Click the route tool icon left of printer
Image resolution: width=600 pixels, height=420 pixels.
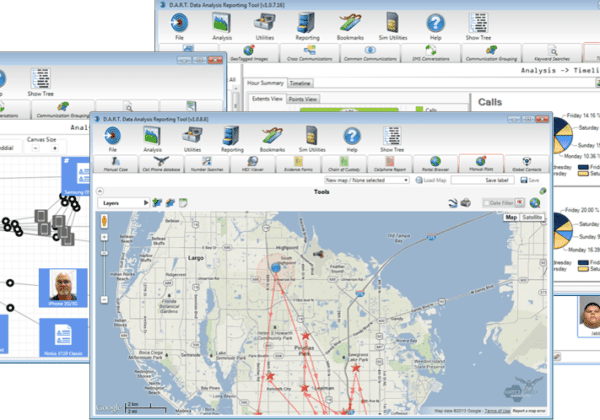point(453,203)
